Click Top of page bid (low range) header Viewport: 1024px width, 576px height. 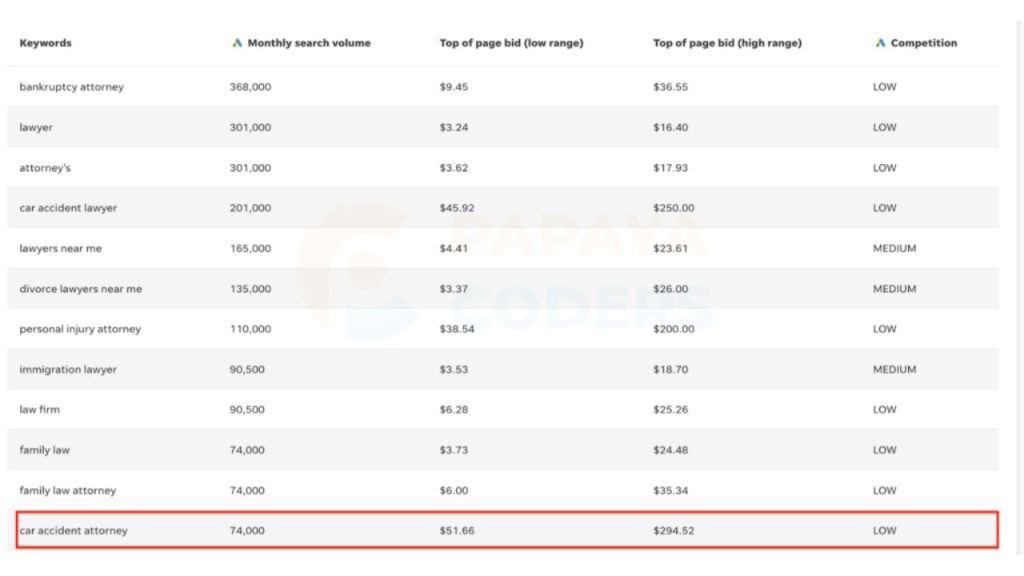click(511, 43)
